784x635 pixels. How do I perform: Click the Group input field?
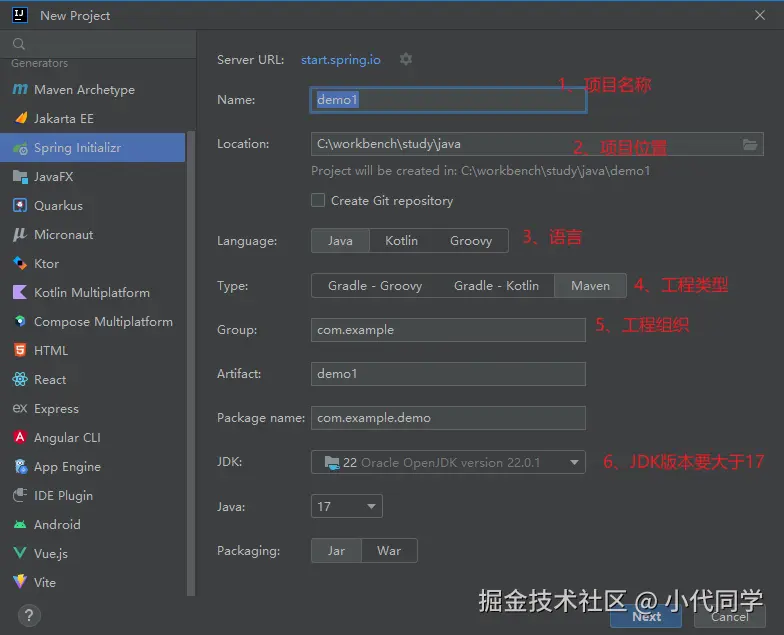click(448, 330)
